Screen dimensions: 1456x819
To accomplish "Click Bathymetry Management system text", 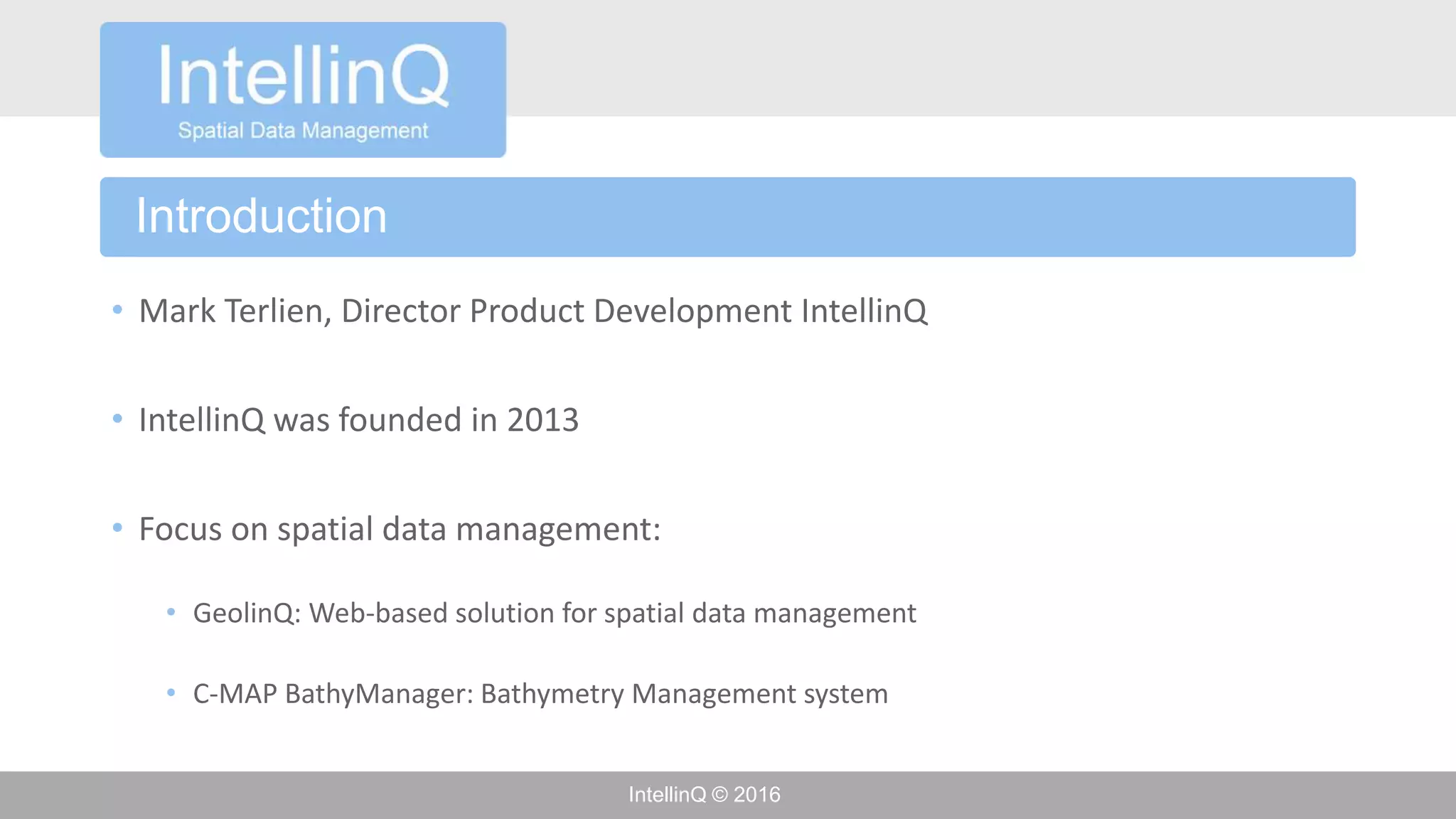I will 684,694.
